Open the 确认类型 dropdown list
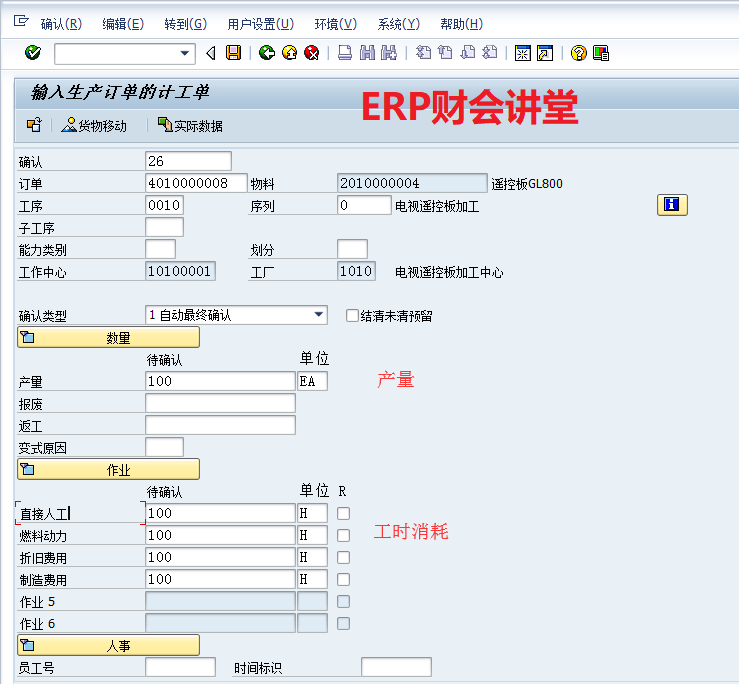This screenshot has width=739, height=684. [x=319, y=315]
